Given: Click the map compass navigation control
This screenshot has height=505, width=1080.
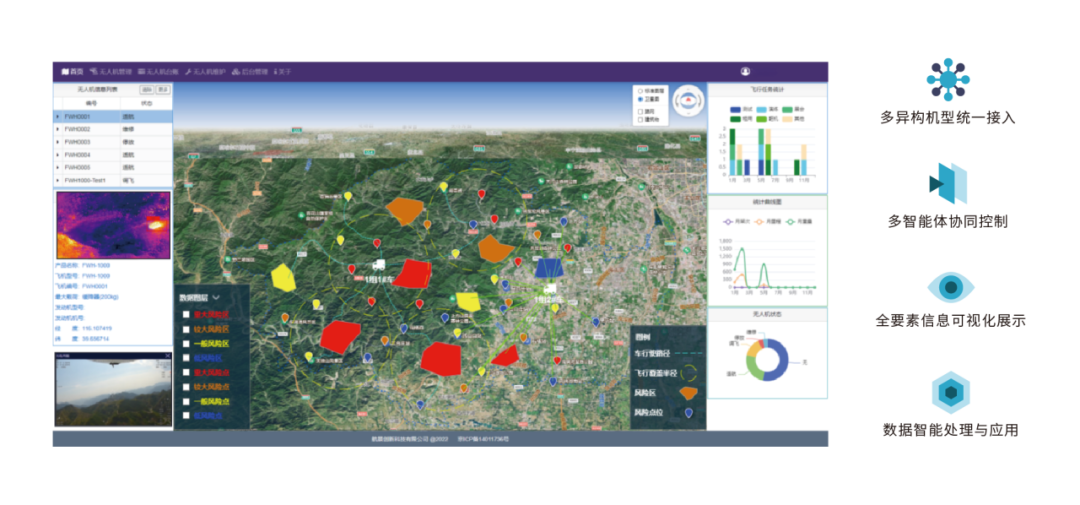Looking at the screenshot, I should [688, 102].
